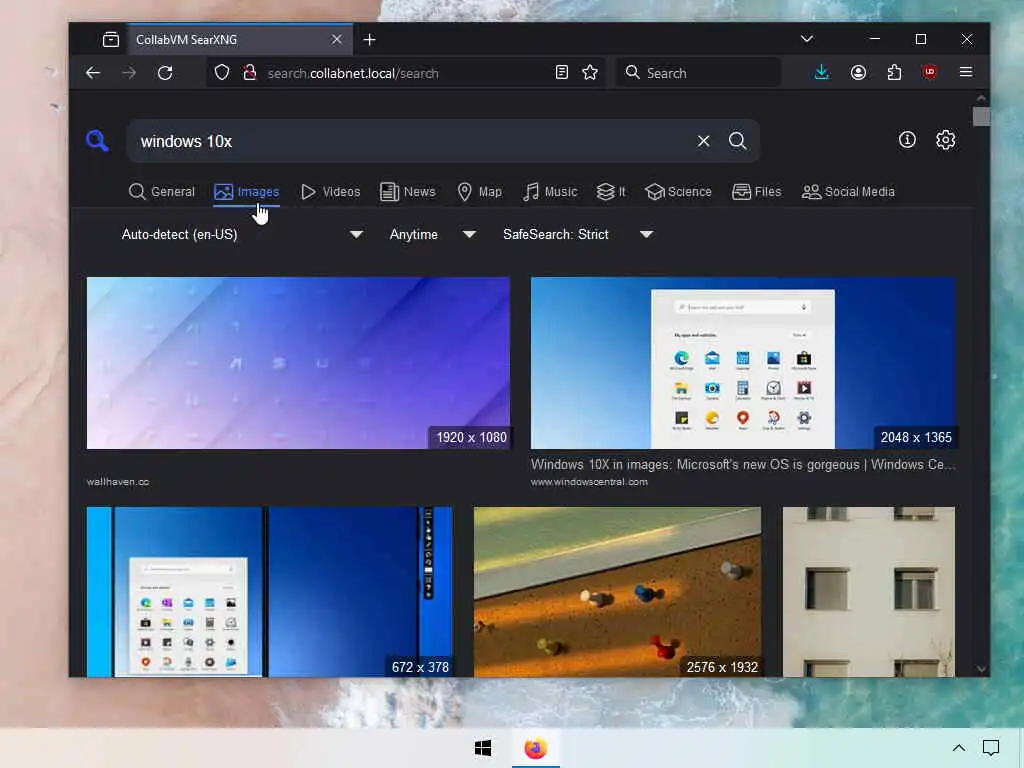
Task: Toggle reader view icon
Action: point(562,72)
